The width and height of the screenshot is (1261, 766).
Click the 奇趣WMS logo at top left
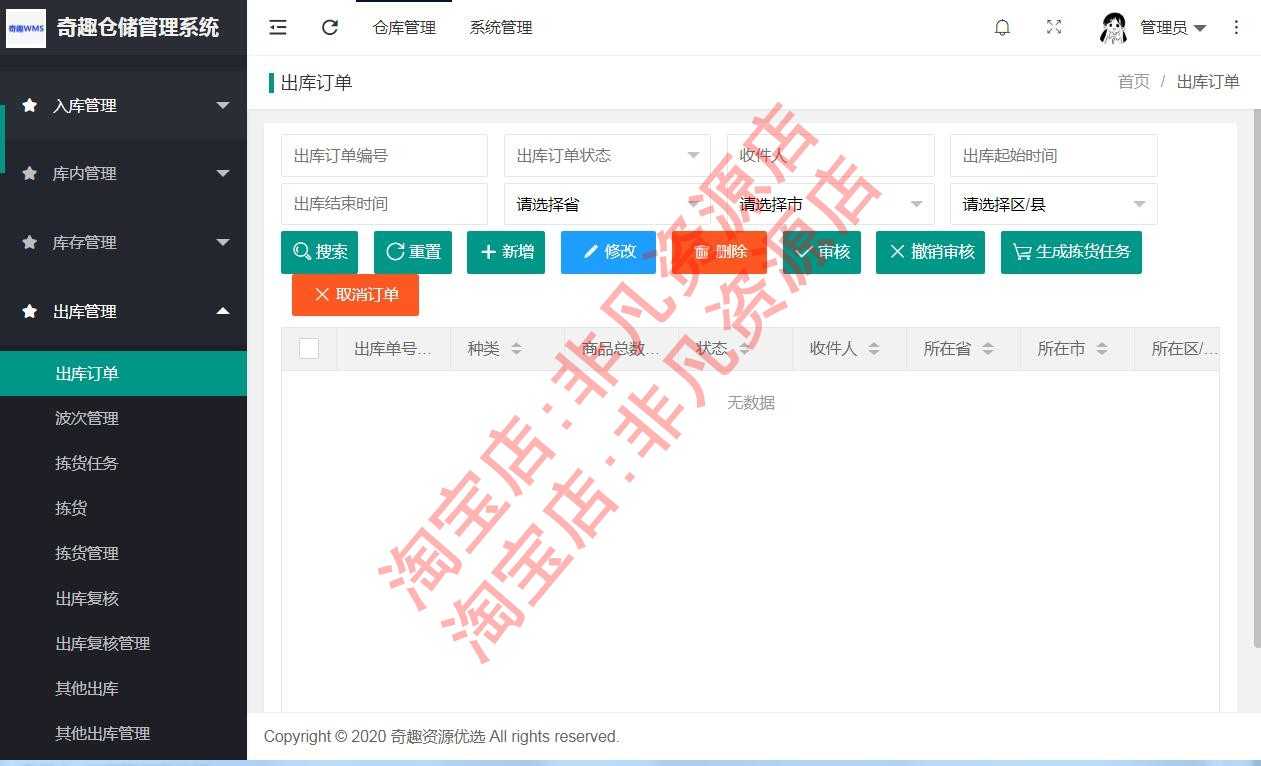26,28
